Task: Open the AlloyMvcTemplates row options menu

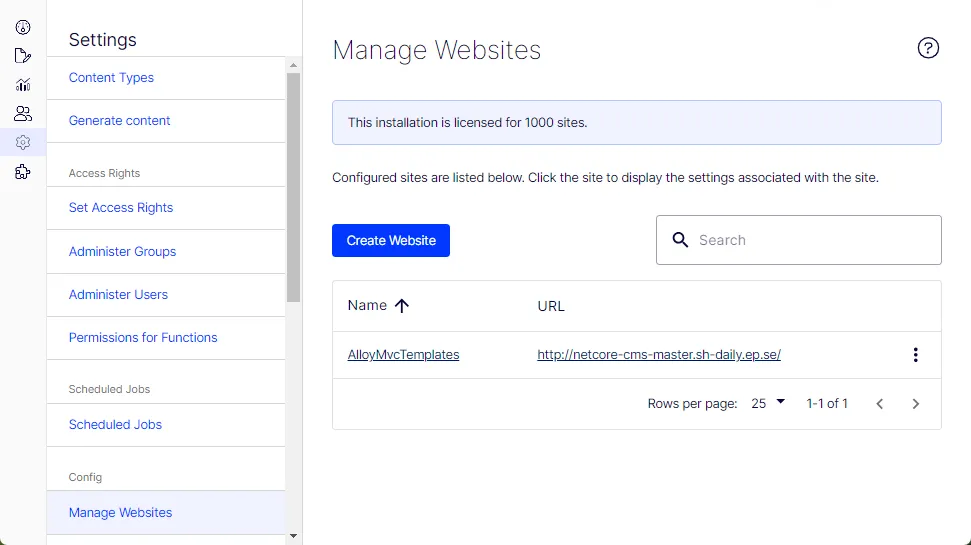Action: [915, 355]
